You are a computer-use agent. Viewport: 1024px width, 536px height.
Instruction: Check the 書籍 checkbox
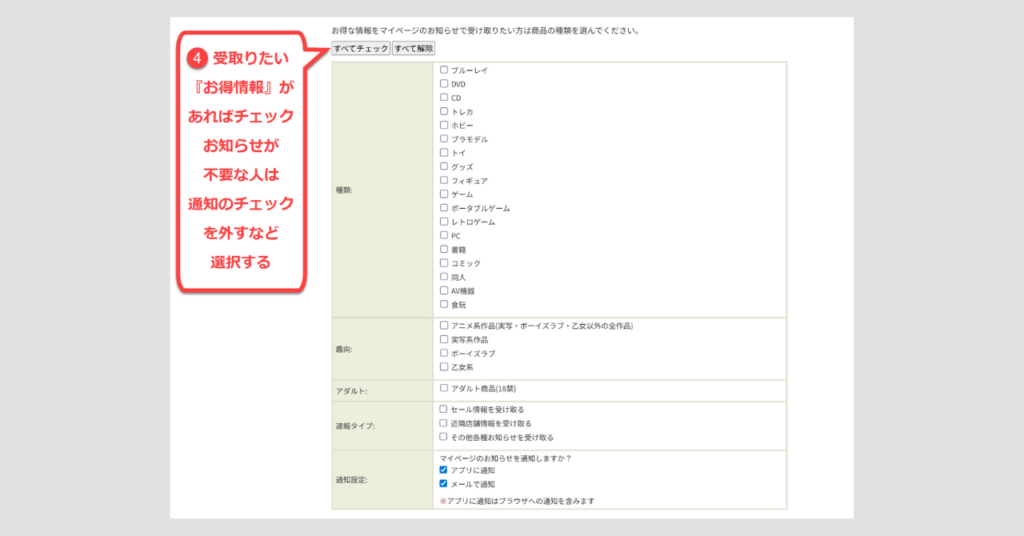click(x=444, y=249)
